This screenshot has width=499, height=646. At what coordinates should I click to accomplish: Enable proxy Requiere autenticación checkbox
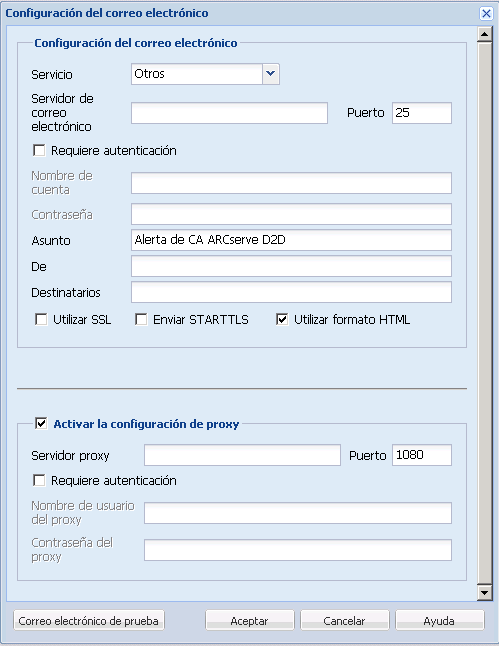click(x=39, y=480)
